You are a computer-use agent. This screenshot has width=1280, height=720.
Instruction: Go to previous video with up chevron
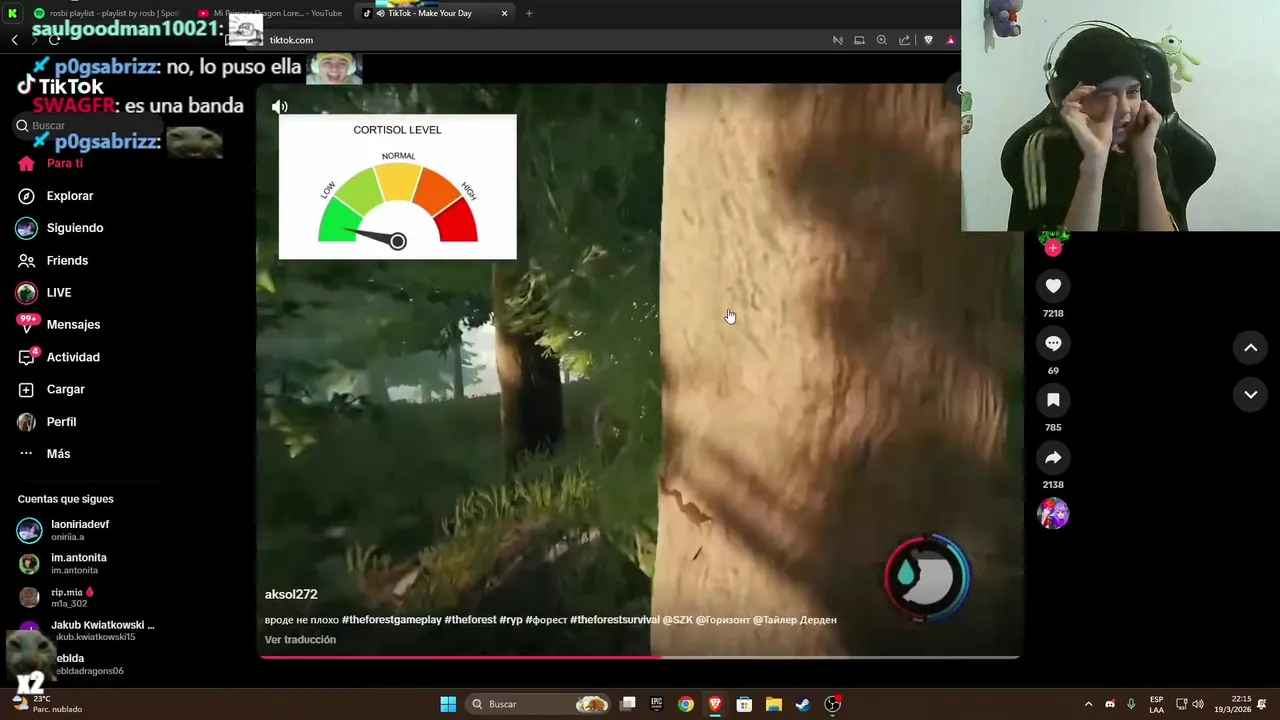tap(1250, 348)
